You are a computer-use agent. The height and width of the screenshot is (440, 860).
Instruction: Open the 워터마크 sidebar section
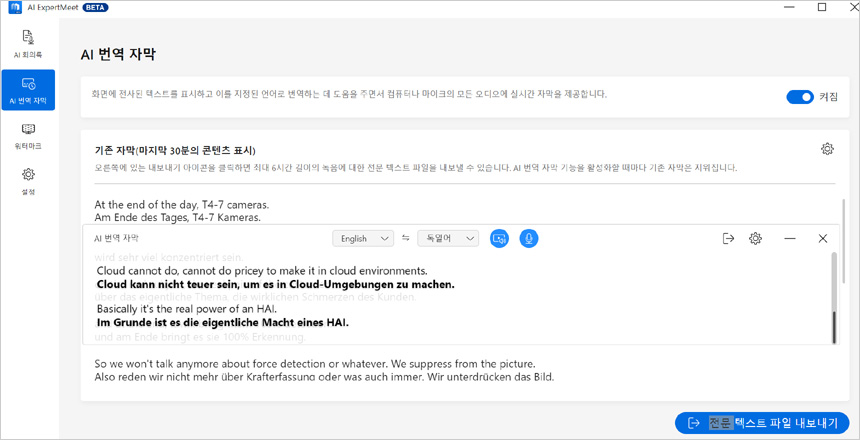(x=28, y=136)
